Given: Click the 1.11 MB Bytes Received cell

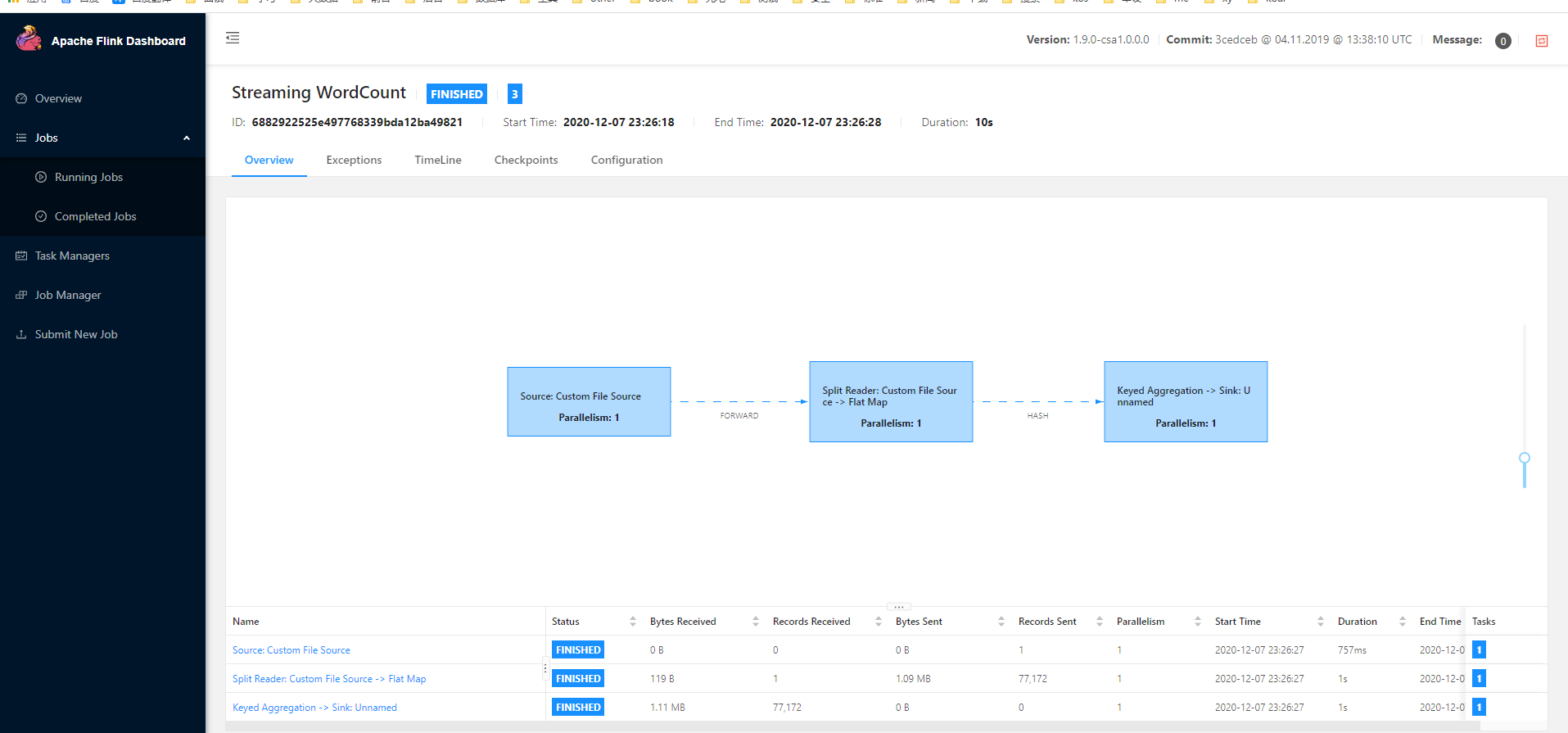Looking at the screenshot, I should [667, 708].
